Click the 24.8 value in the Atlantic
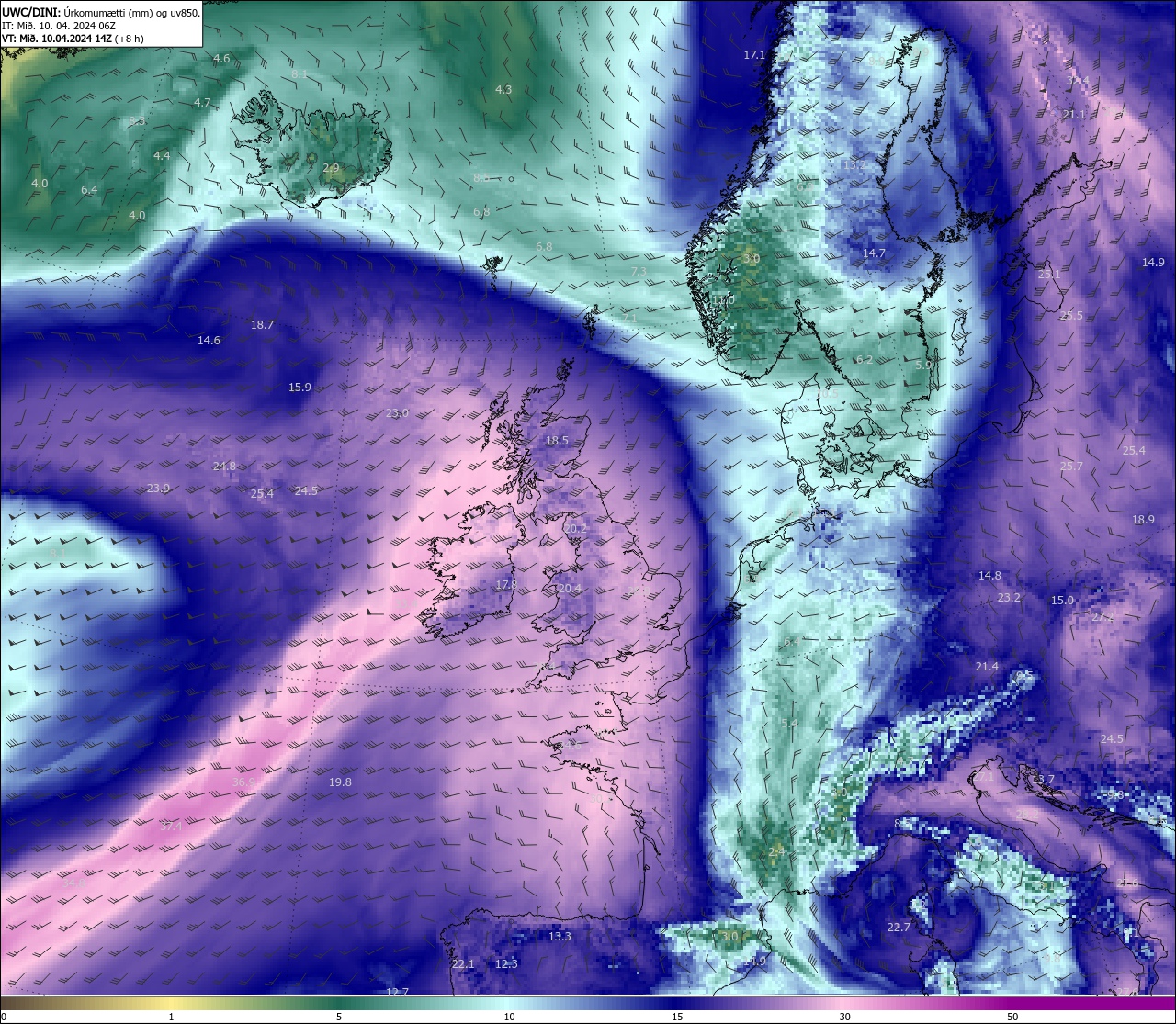The image size is (1176, 1024). [224, 467]
